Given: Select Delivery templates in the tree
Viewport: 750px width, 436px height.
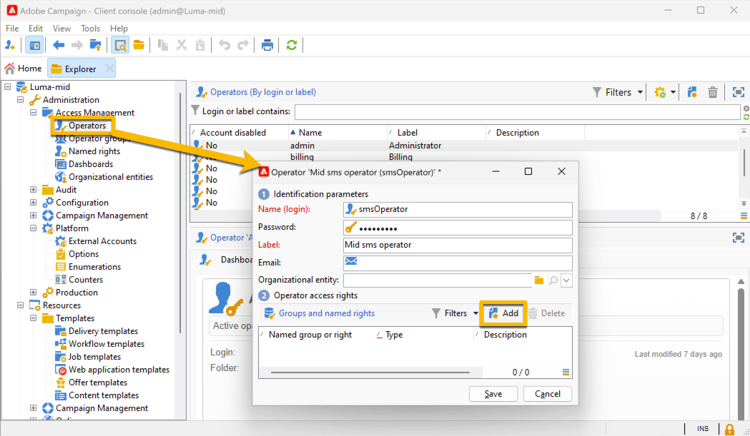Looking at the screenshot, I should (103, 331).
